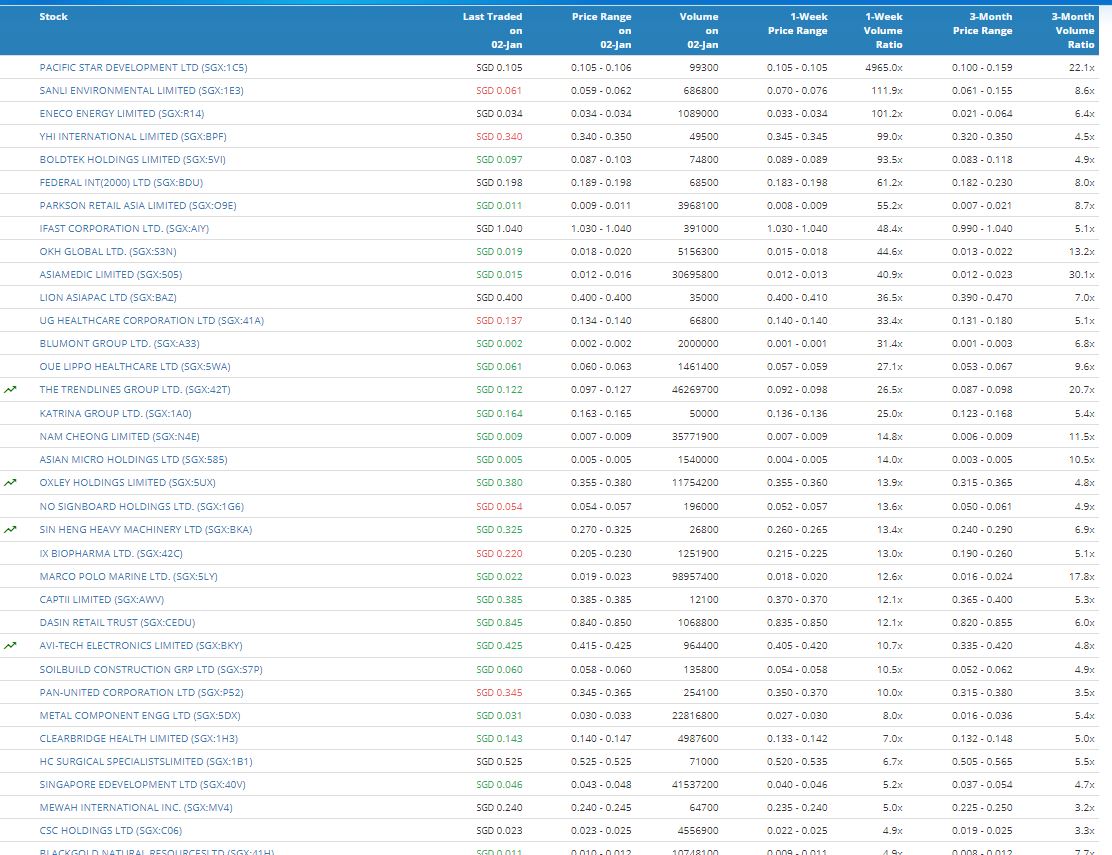1112x855 pixels.
Task: Open Oxley Holdings Limited stock link
Action: tap(128, 483)
